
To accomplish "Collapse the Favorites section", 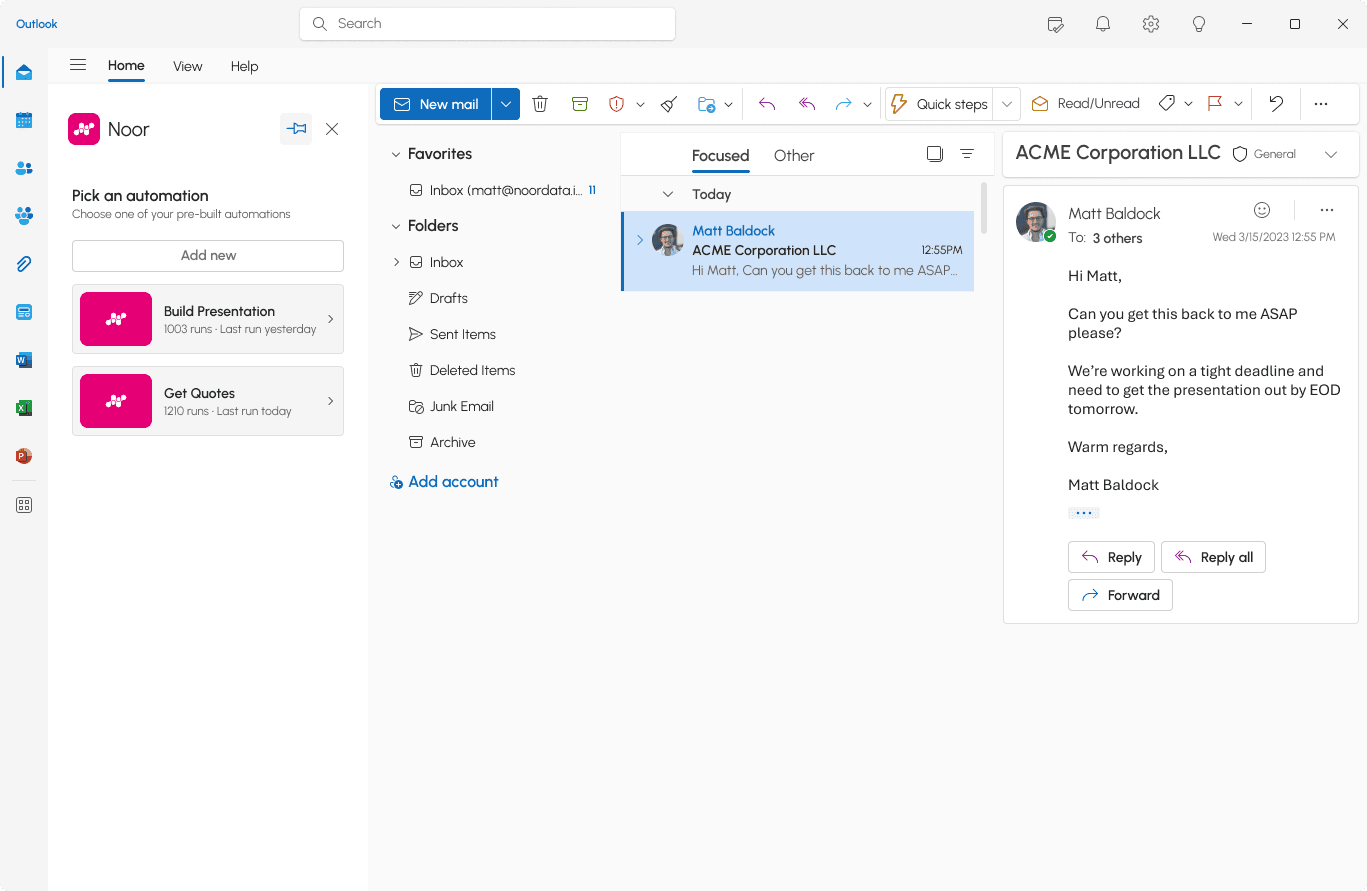I will [396, 154].
